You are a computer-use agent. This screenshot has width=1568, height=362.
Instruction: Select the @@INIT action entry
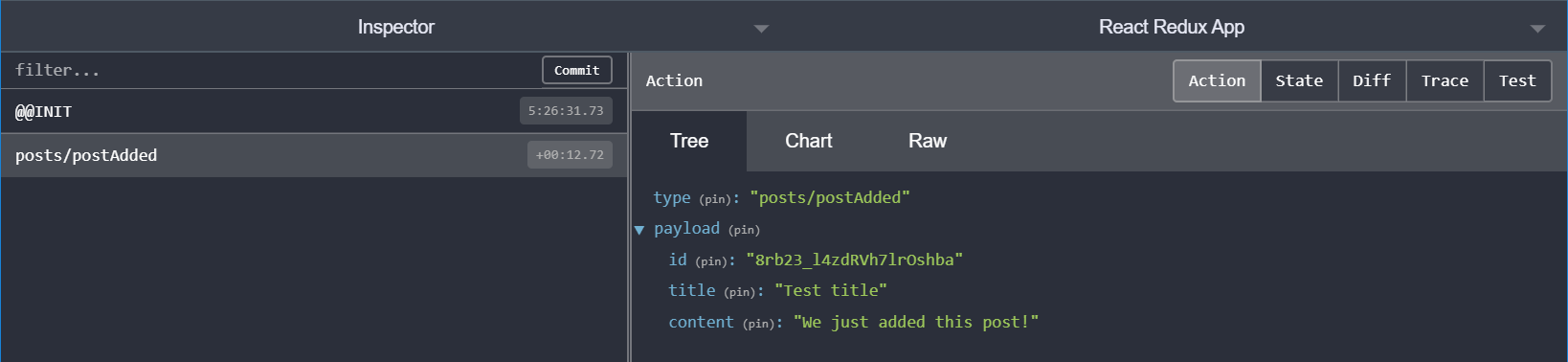click(x=314, y=111)
